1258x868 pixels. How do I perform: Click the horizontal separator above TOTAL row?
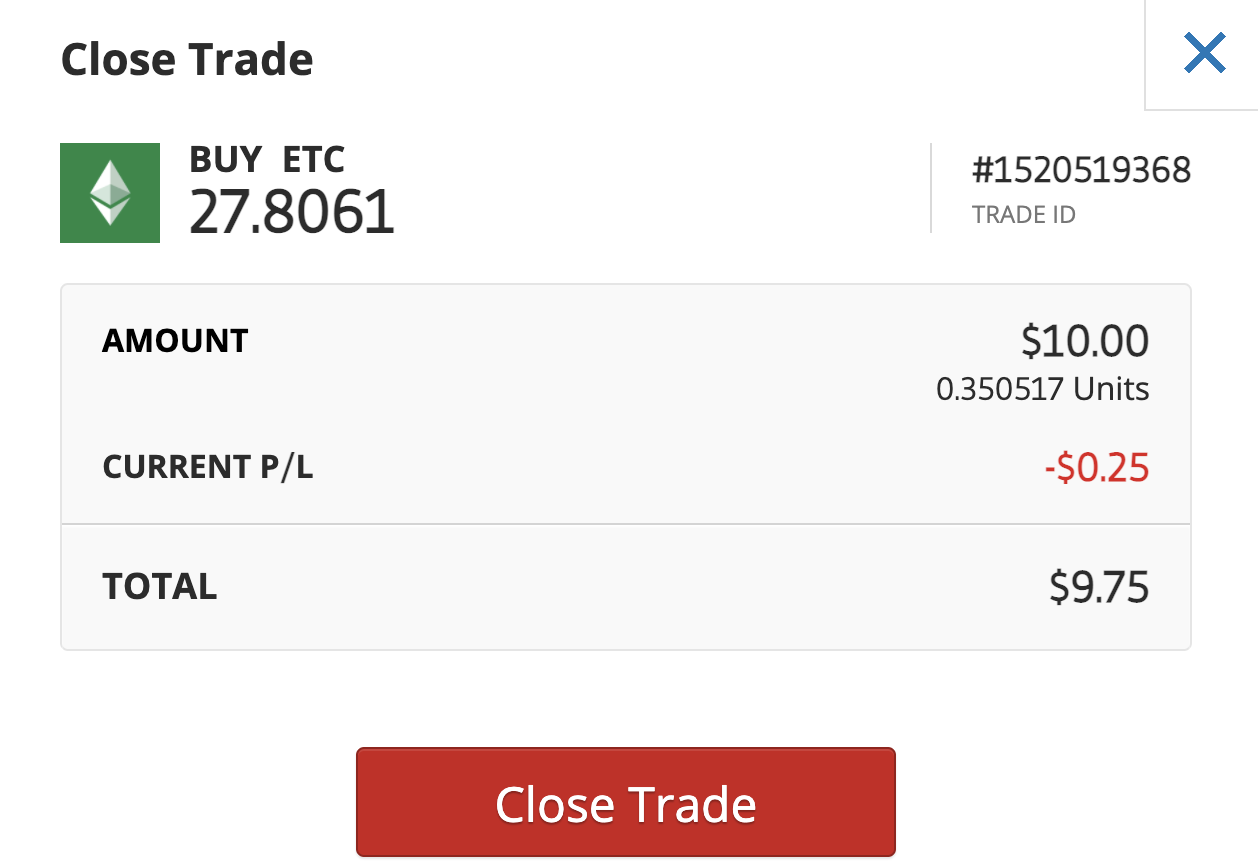pos(626,524)
